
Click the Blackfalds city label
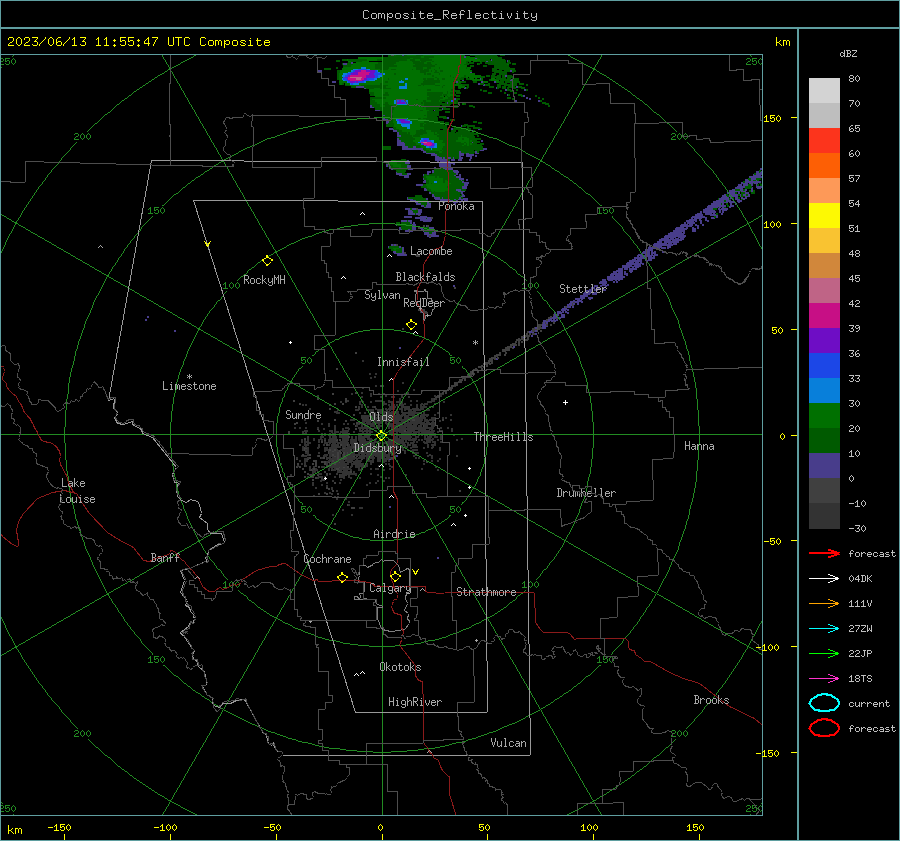(x=425, y=277)
